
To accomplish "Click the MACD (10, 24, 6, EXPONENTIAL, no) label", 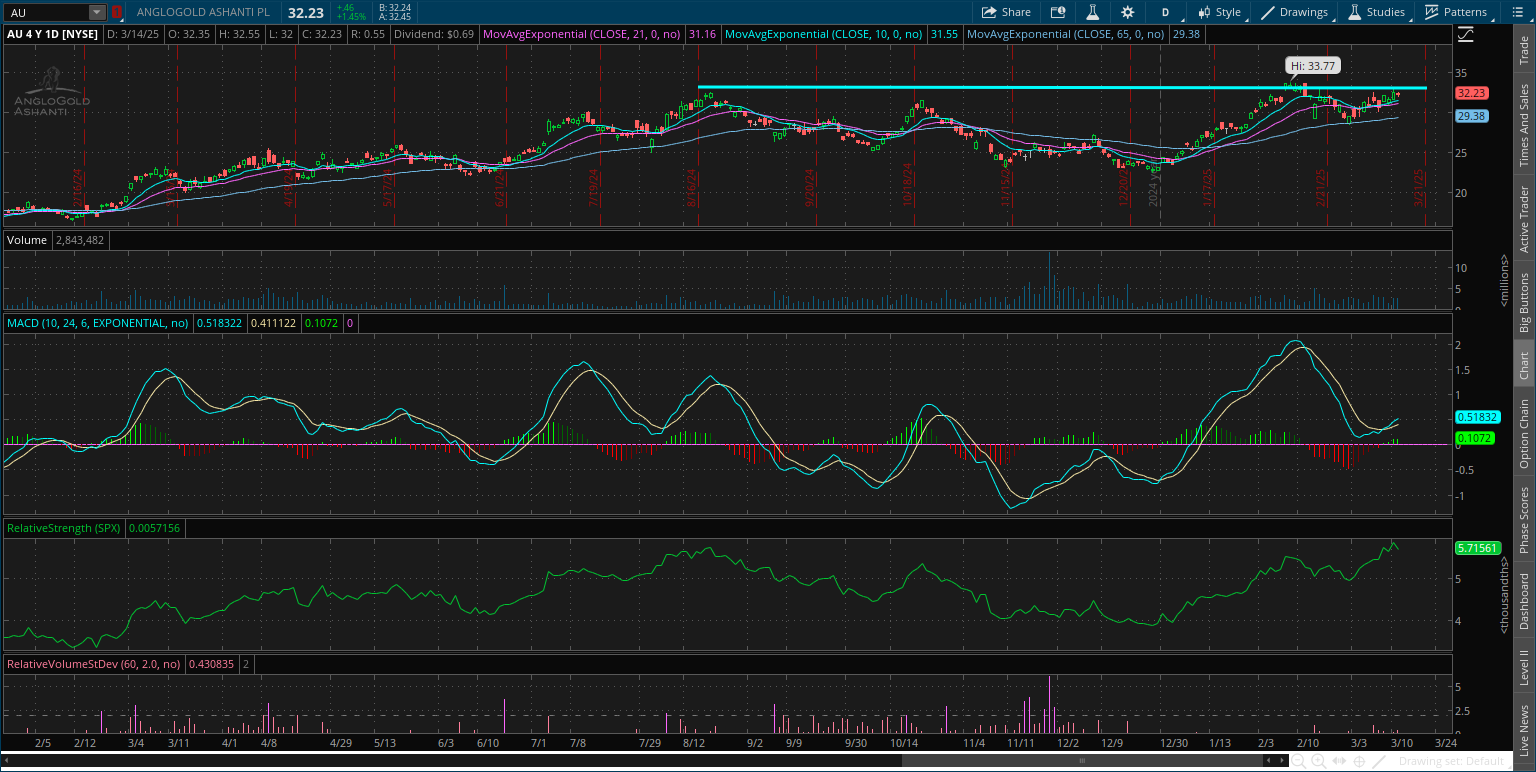I will tap(99, 323).
